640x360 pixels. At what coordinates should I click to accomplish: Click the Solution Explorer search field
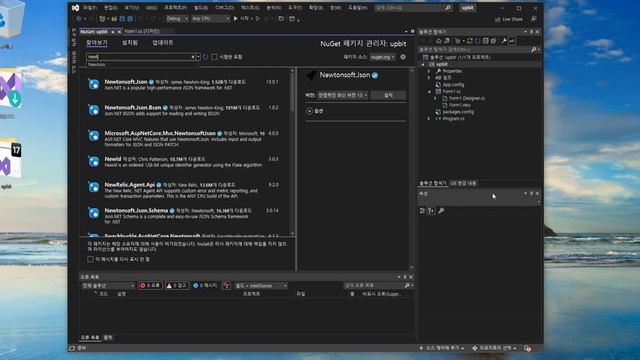click(x=478, y=49)
